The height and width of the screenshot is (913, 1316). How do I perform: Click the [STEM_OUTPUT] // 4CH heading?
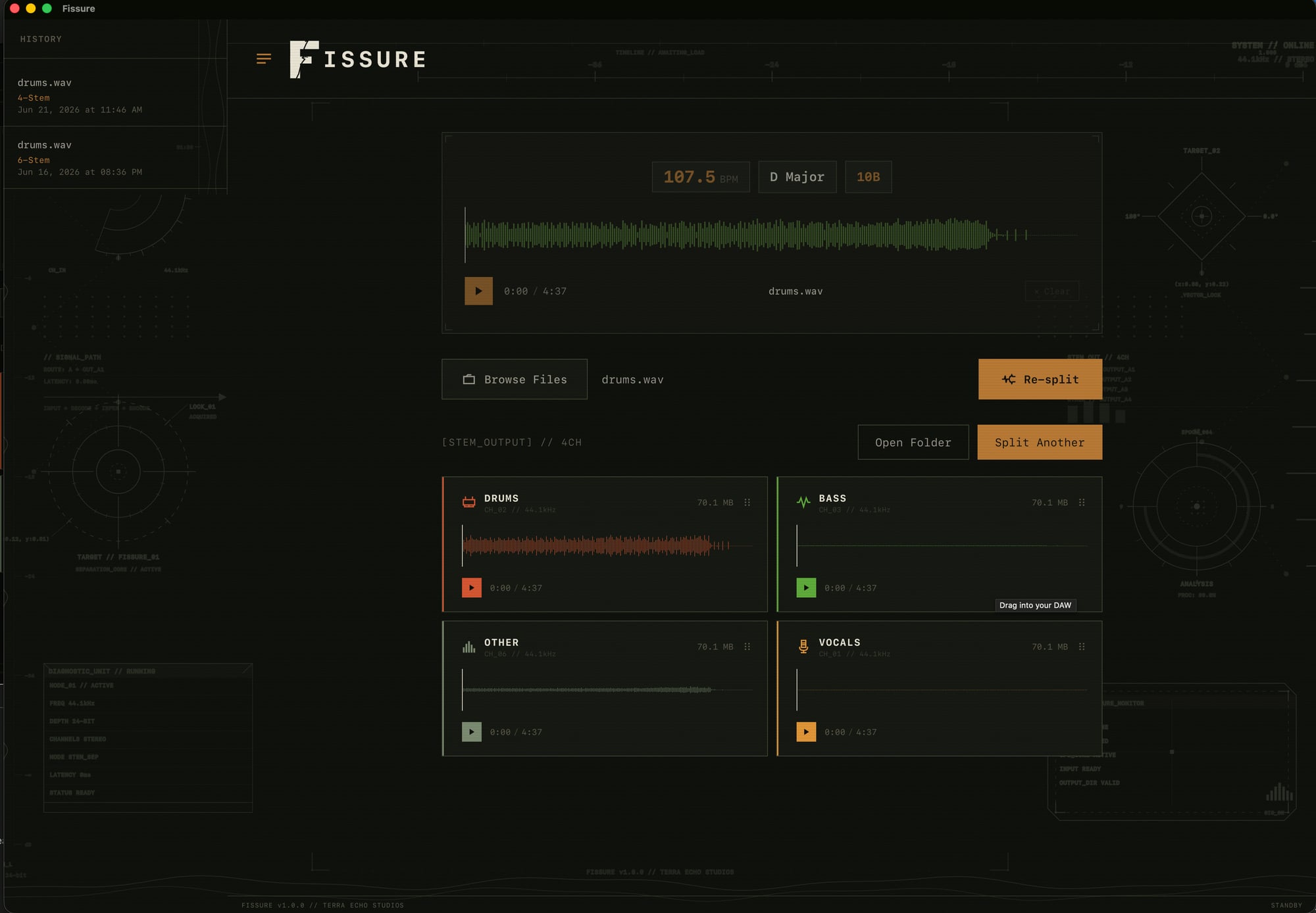512,443
